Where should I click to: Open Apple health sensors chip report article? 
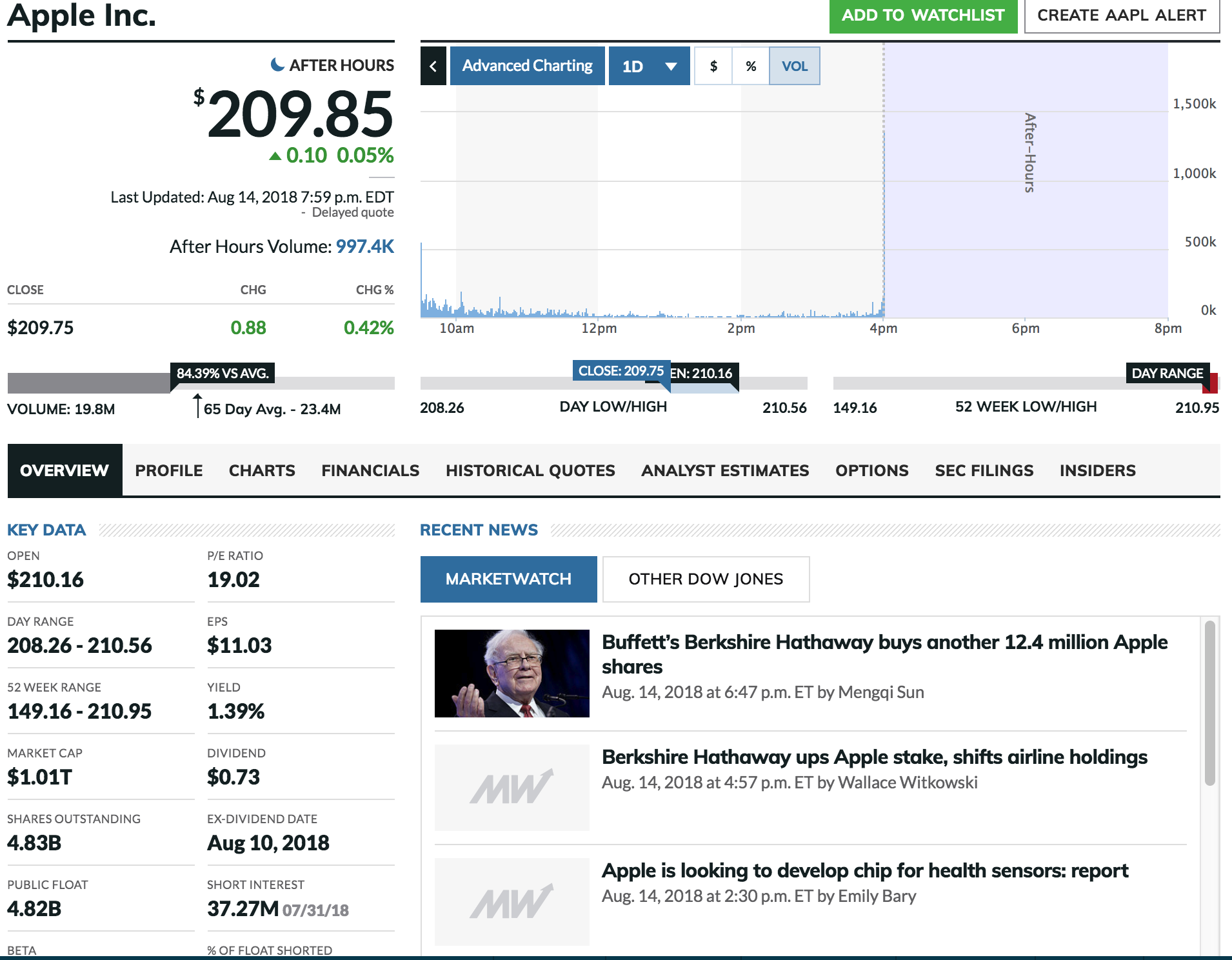(865, 870)
